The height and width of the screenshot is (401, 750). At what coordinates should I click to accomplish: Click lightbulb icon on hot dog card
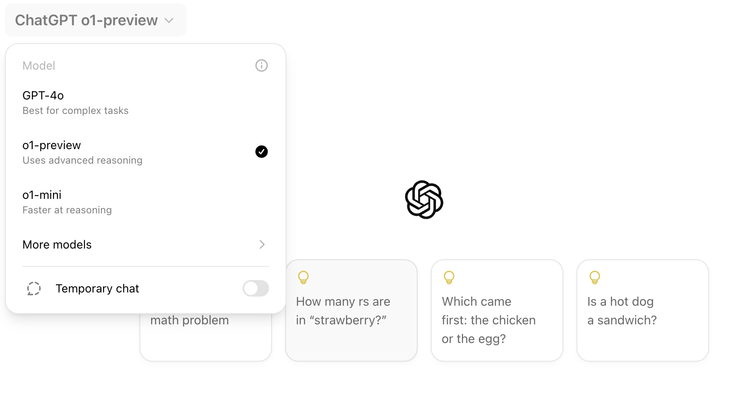click(x=595, y=278)
